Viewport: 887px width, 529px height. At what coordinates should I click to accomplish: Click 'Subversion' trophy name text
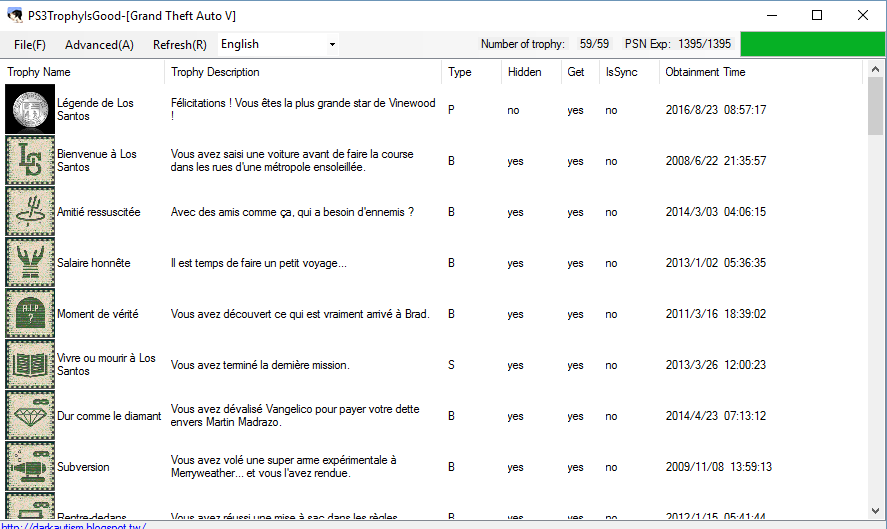tap(83, 467)
